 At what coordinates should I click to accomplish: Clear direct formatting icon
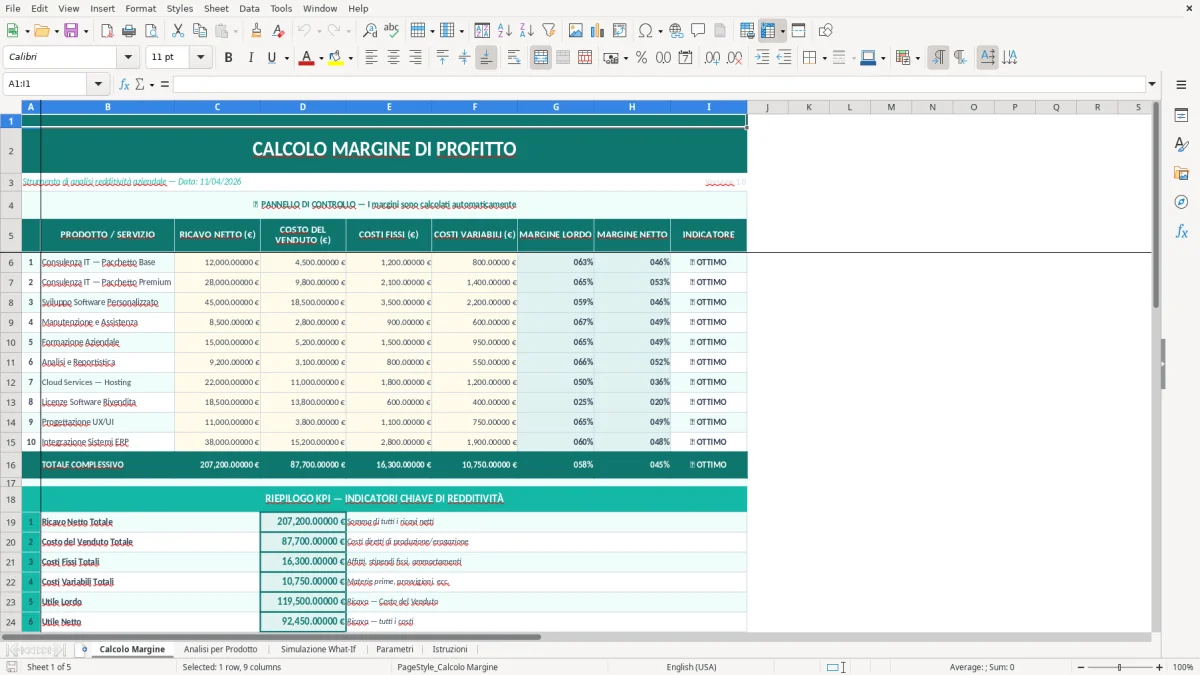[x=278, y=31]
